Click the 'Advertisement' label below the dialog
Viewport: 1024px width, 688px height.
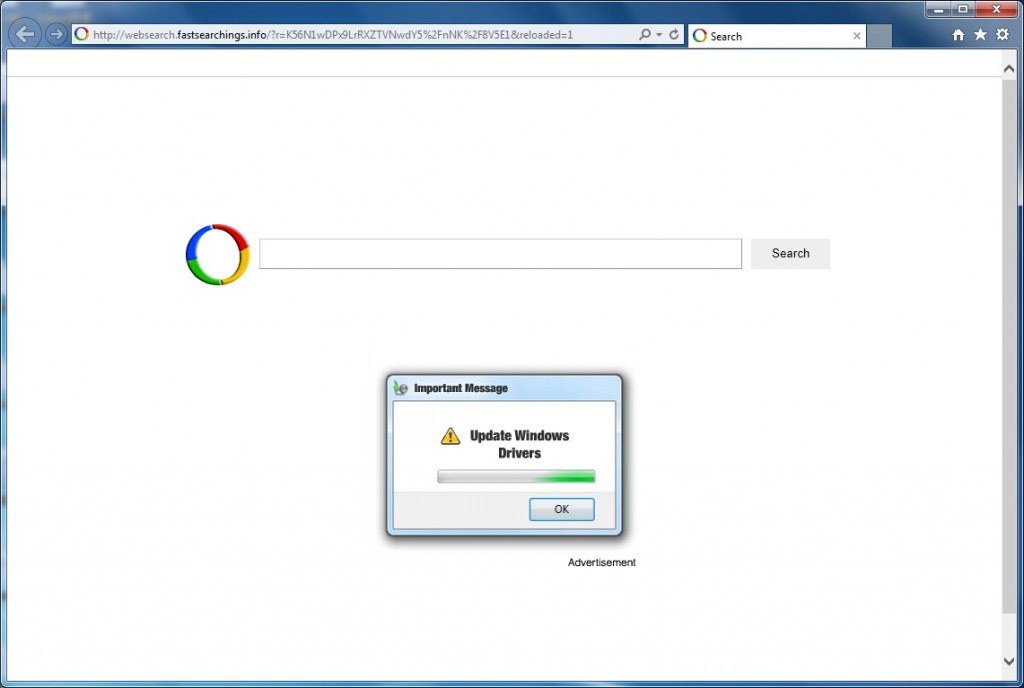pos(601,562)
